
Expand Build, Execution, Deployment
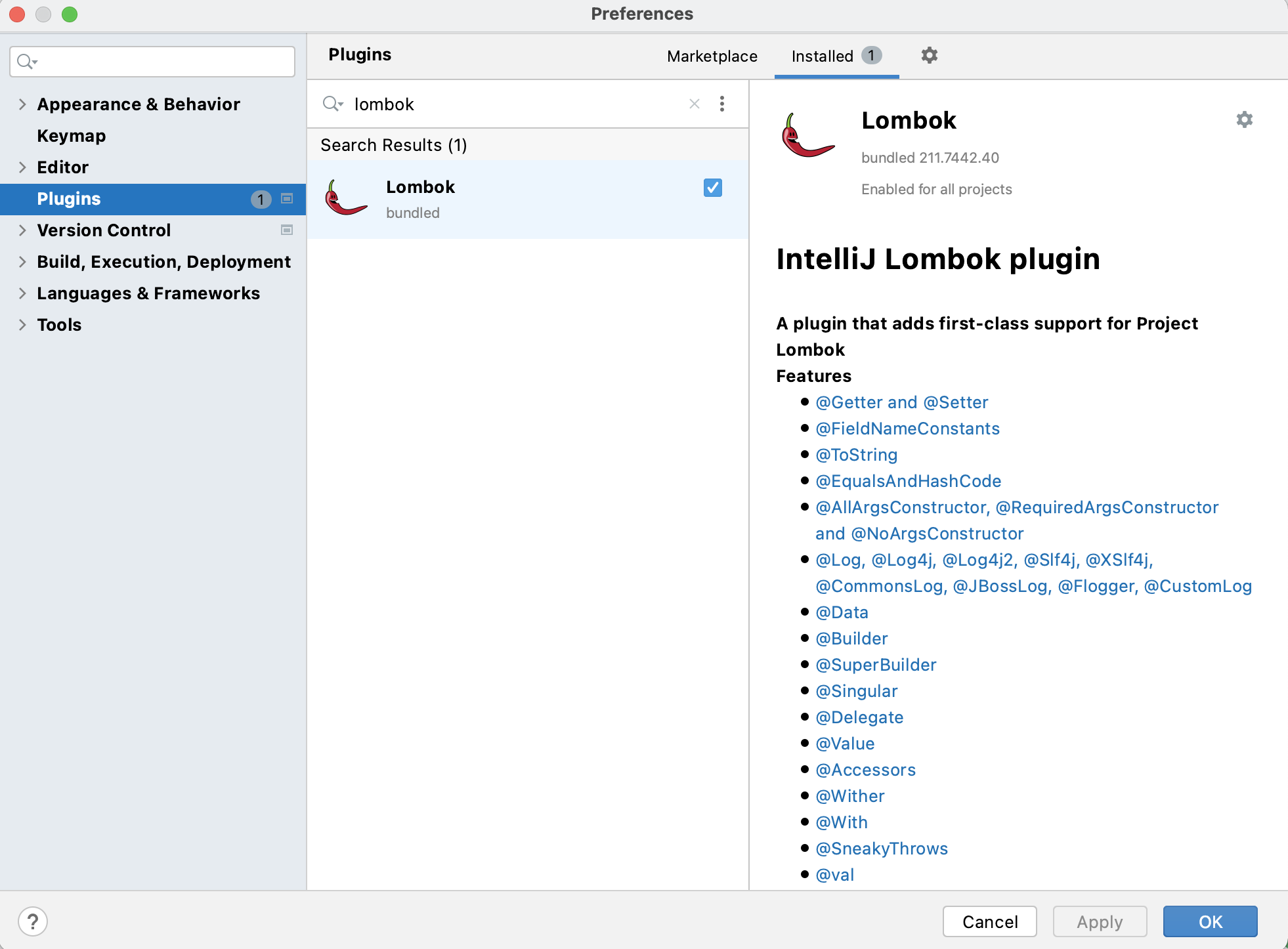tap(22, 261)
